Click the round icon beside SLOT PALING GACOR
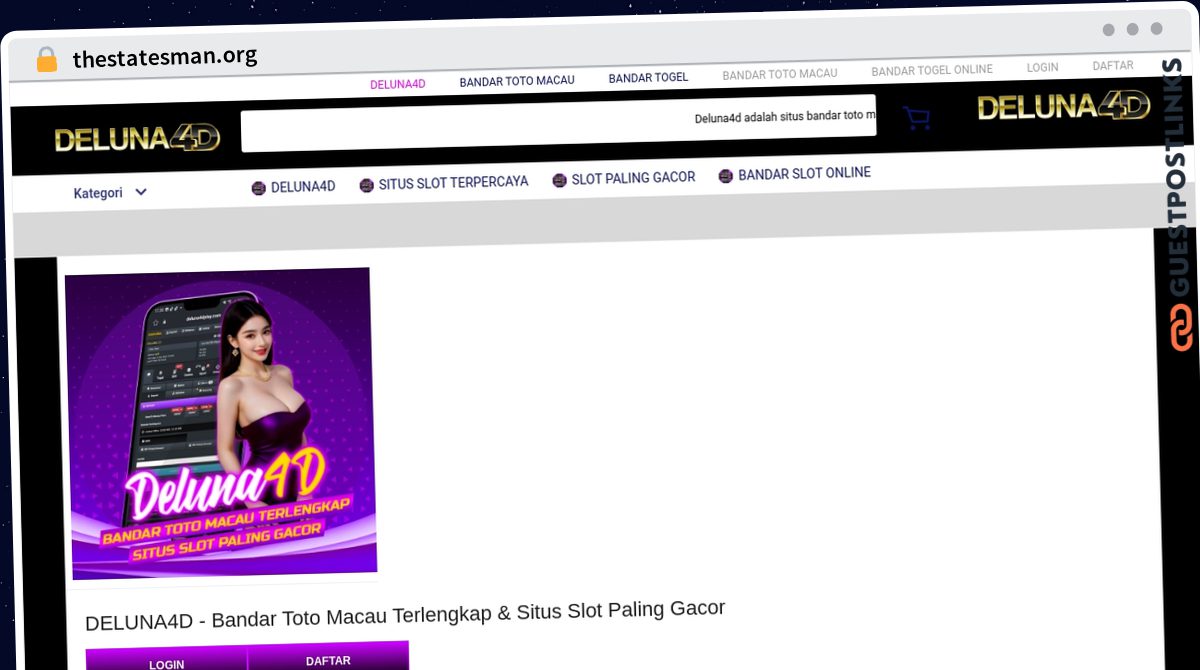The image size is (1200, 670). point(559,180)
